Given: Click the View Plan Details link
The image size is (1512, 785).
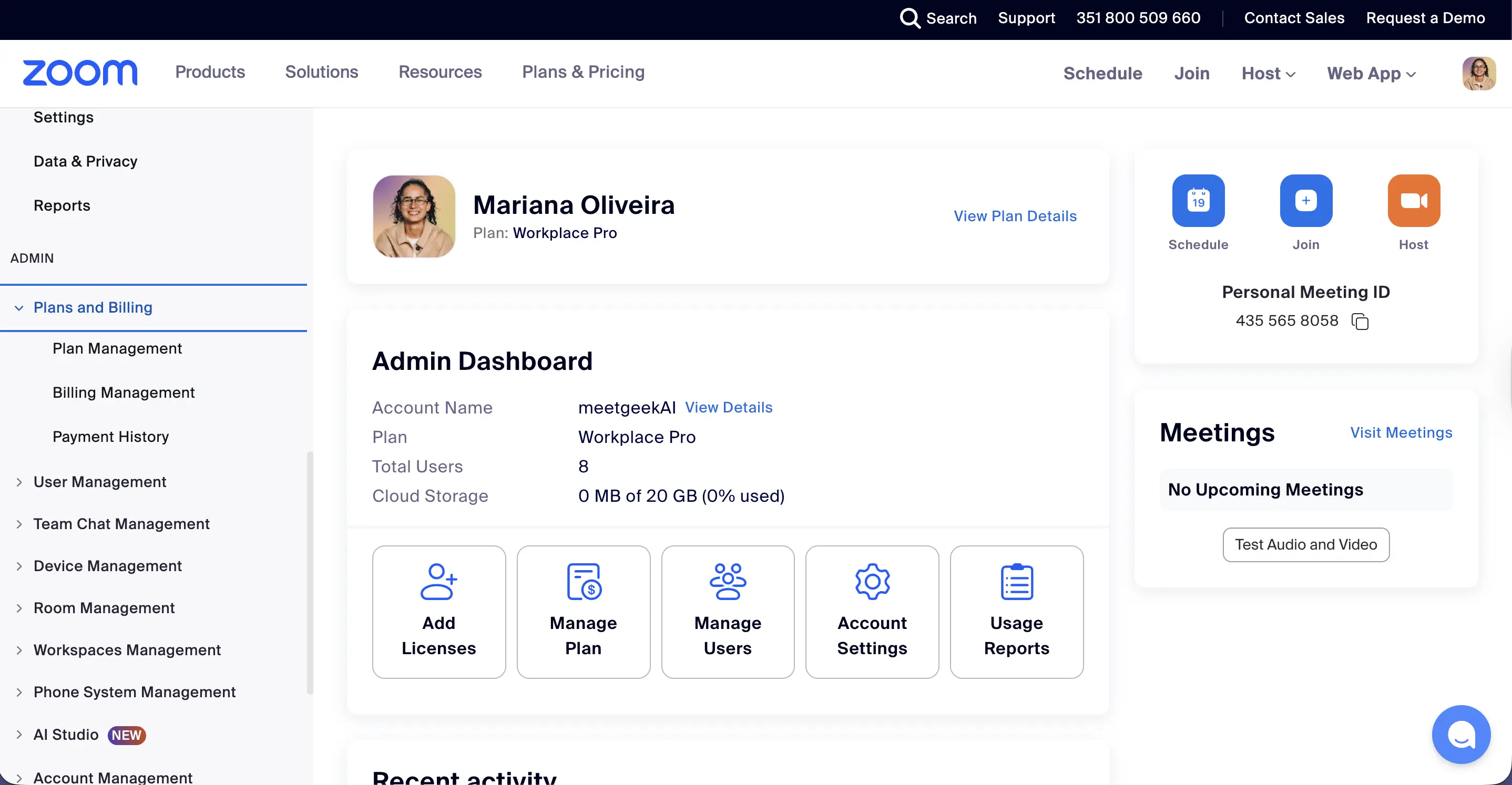Looking at the screenshot, I should [1015, 216].
